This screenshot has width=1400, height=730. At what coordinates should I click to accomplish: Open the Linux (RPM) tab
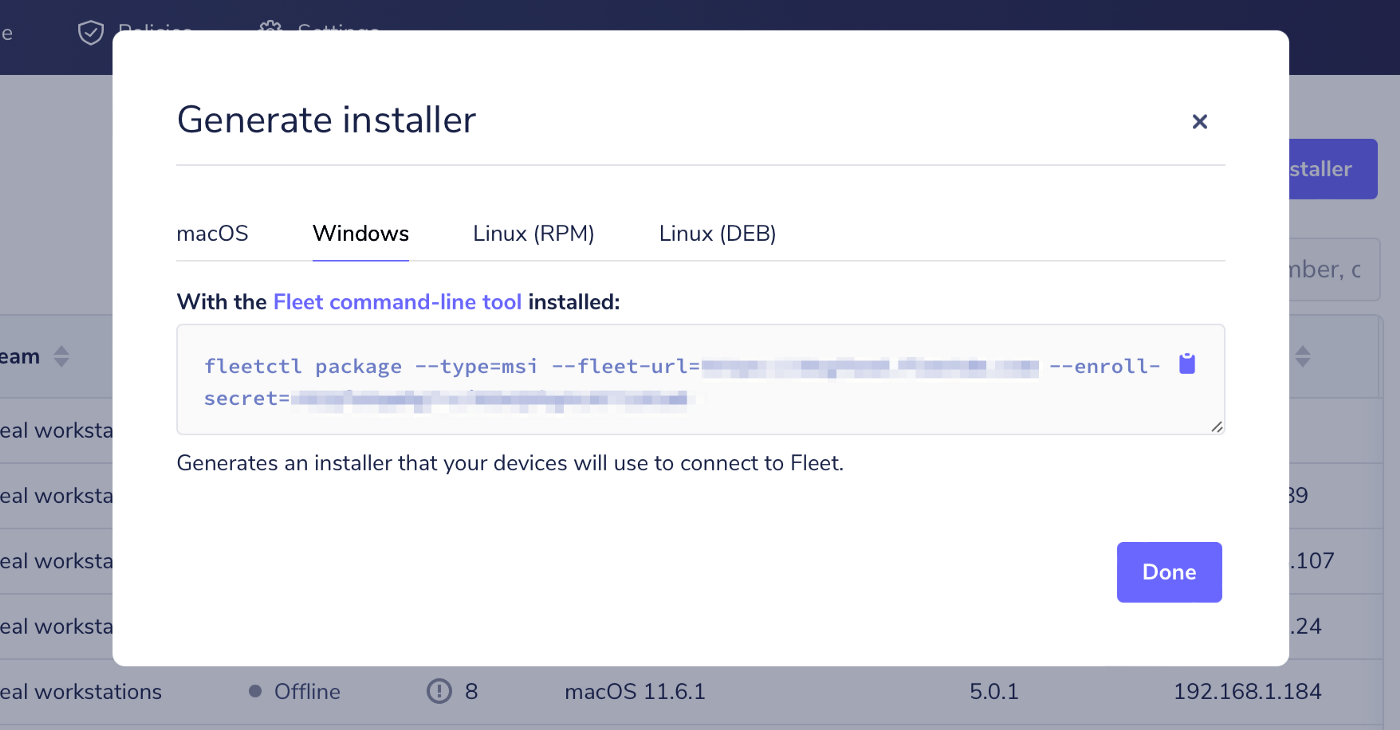[534, 234]
